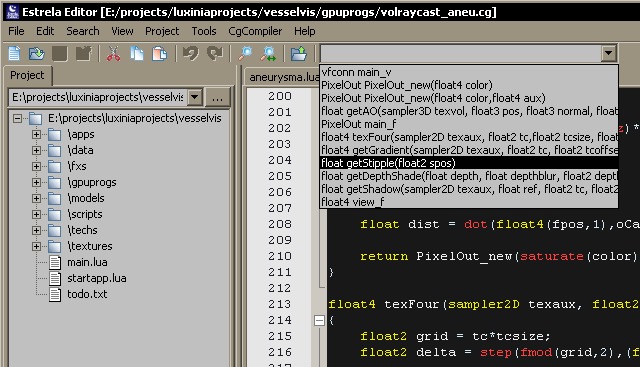The width and height of the screenshot is (640, 367).
Task: Expand the \gpuprogs folder
Action: (x=36, y=182)
